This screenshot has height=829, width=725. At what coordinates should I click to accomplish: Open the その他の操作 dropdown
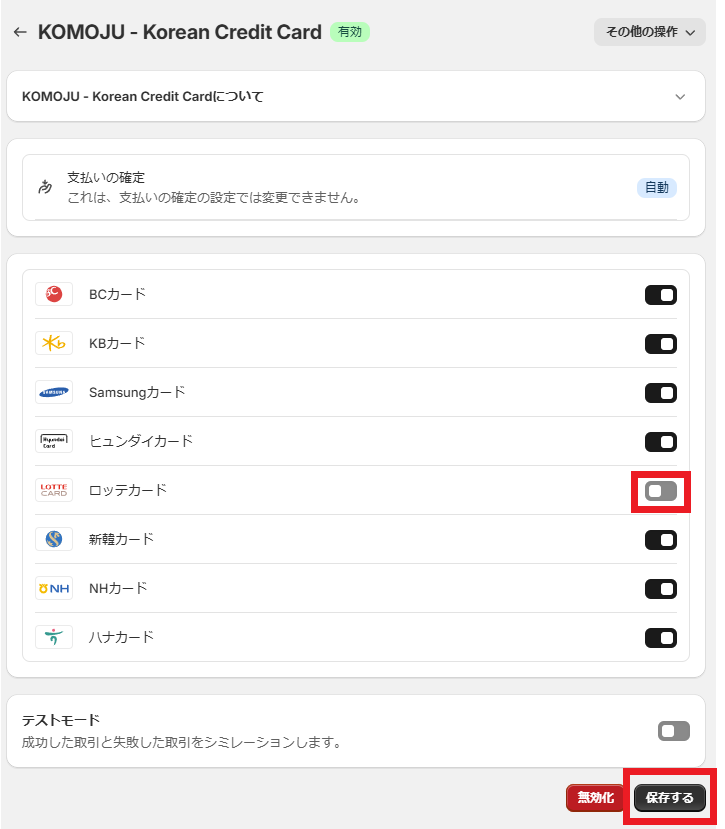[649, 32]
